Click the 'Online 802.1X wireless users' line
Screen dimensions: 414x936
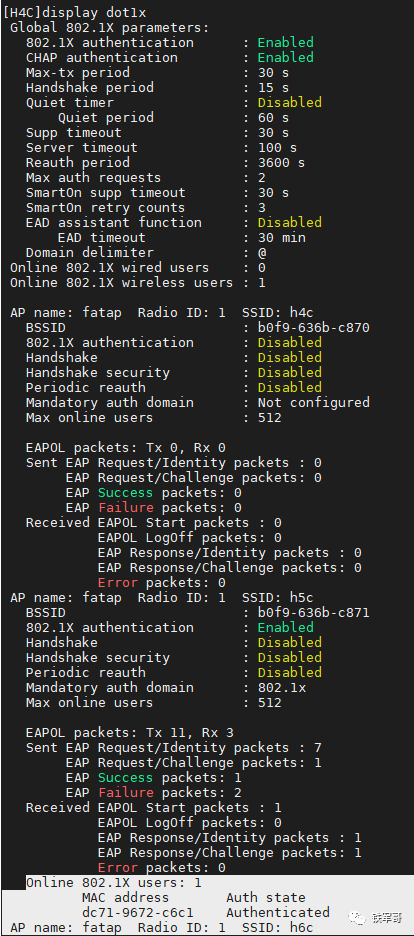pos(138,282)
